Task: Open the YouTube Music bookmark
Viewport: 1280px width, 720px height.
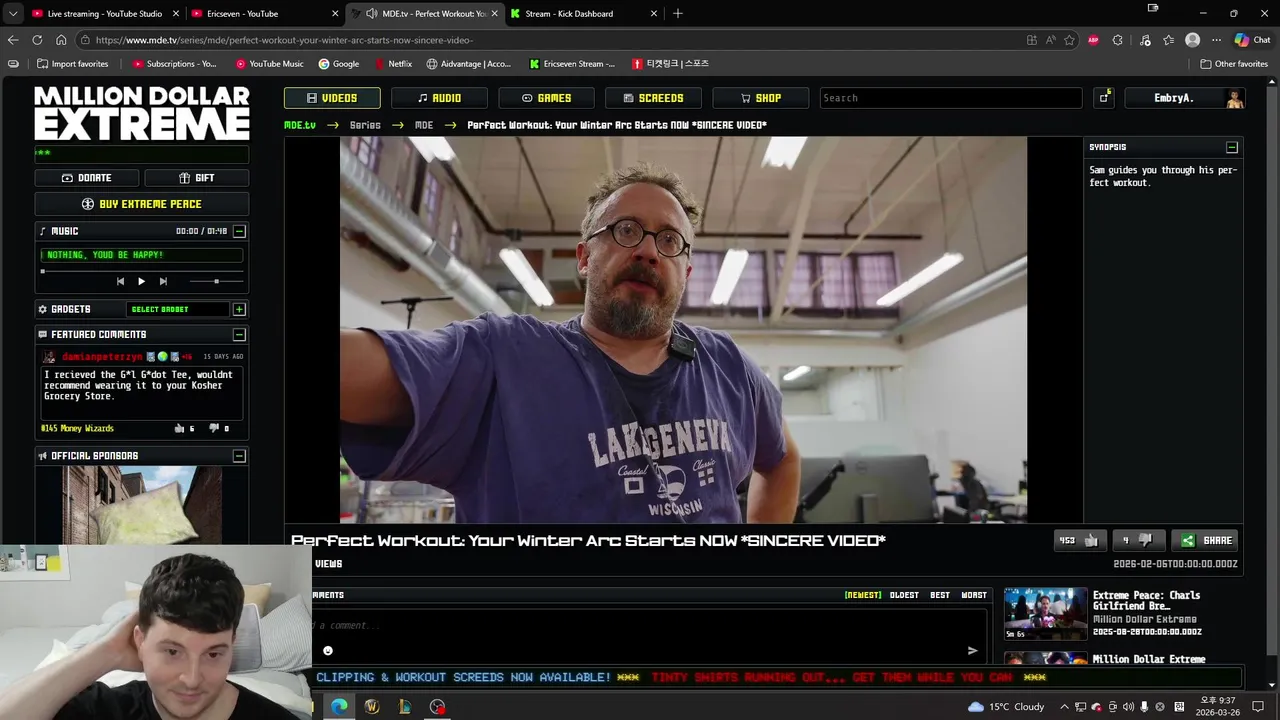Action: point(270,64)
